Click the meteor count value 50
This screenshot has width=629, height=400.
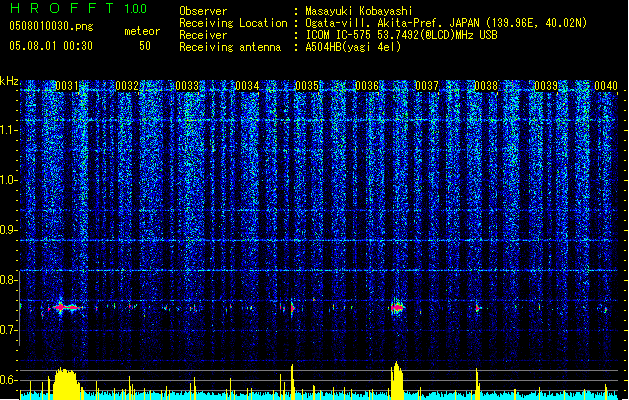[145, 46]
